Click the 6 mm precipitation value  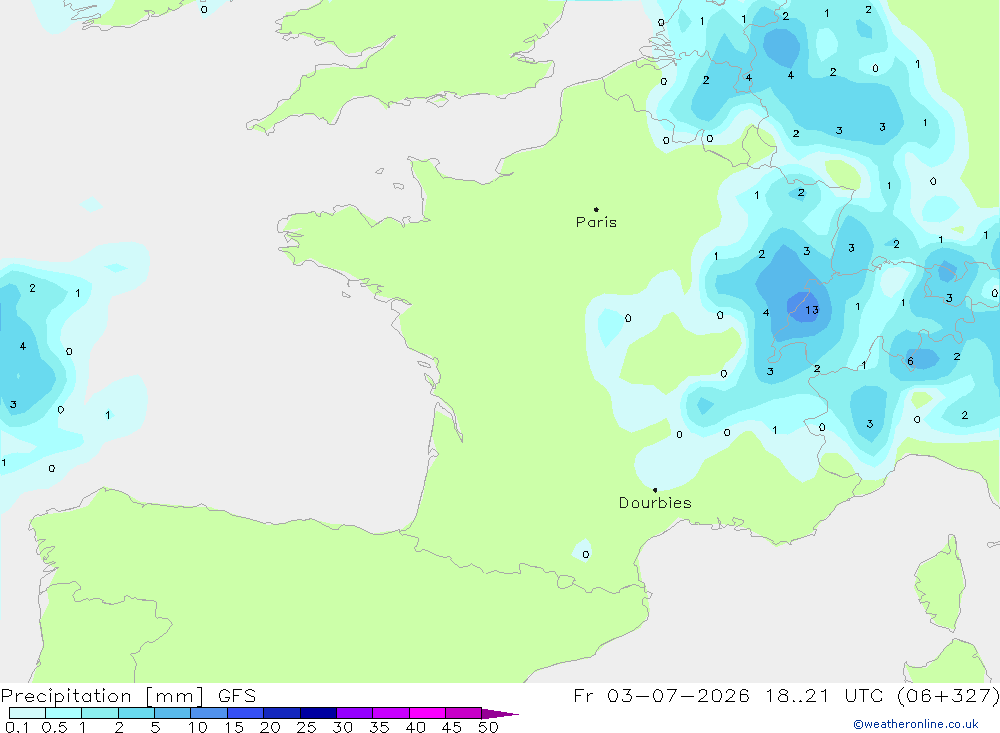click(910, 361)
